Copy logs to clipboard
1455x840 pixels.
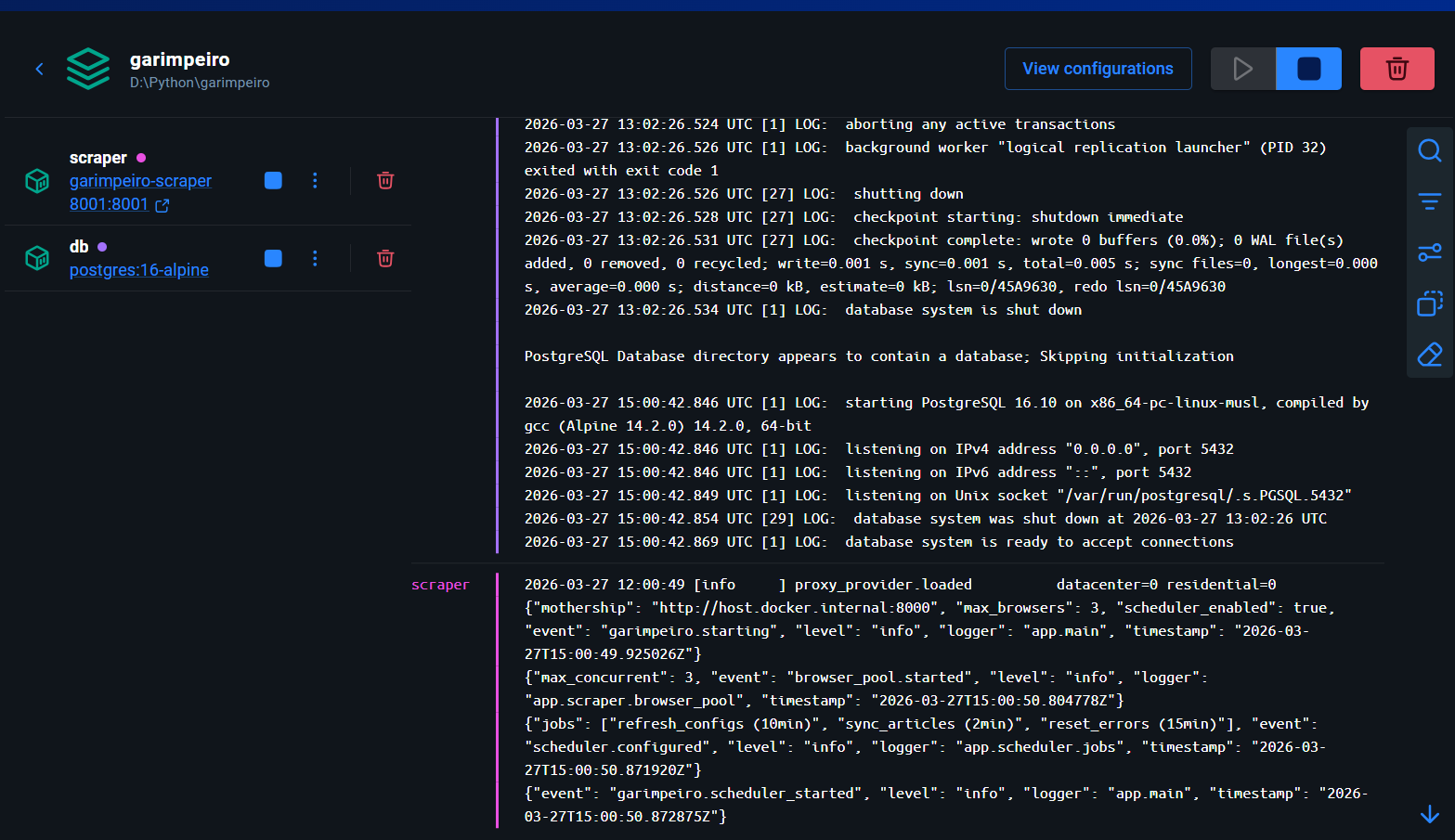(1430, 304)
